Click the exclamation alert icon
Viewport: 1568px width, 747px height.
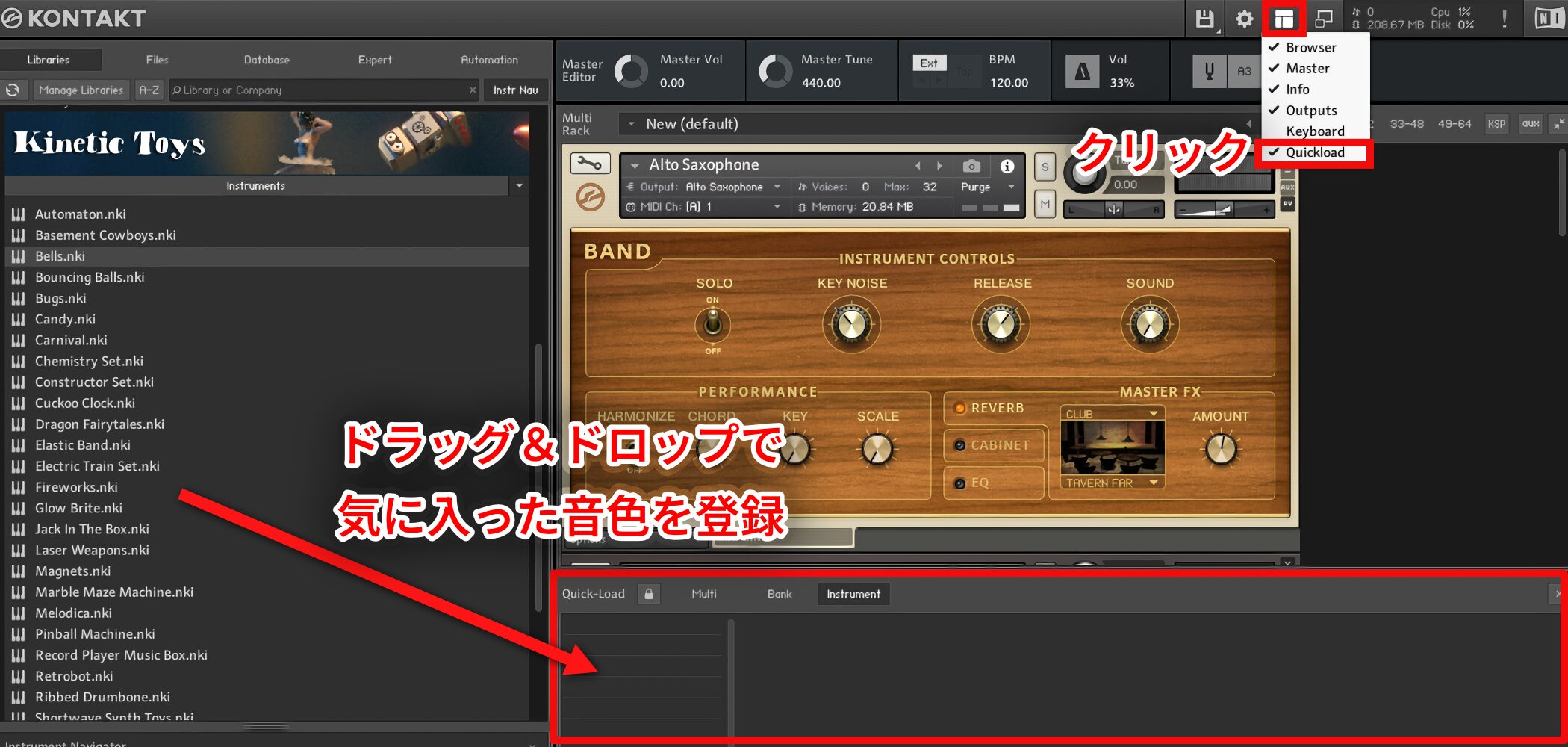[x=1505, y=19]
